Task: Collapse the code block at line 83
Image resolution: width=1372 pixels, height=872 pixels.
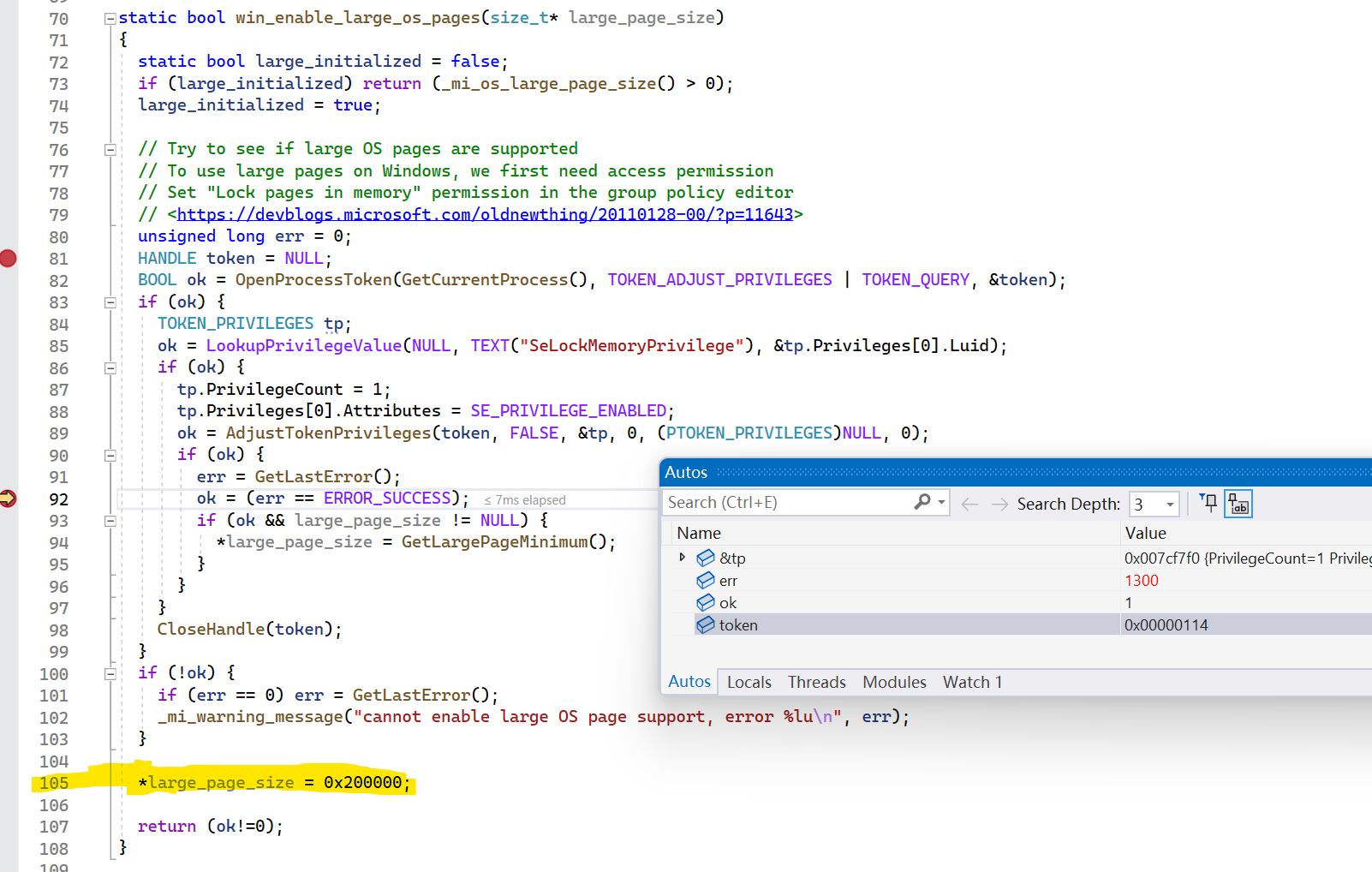Action: (110, 302)
